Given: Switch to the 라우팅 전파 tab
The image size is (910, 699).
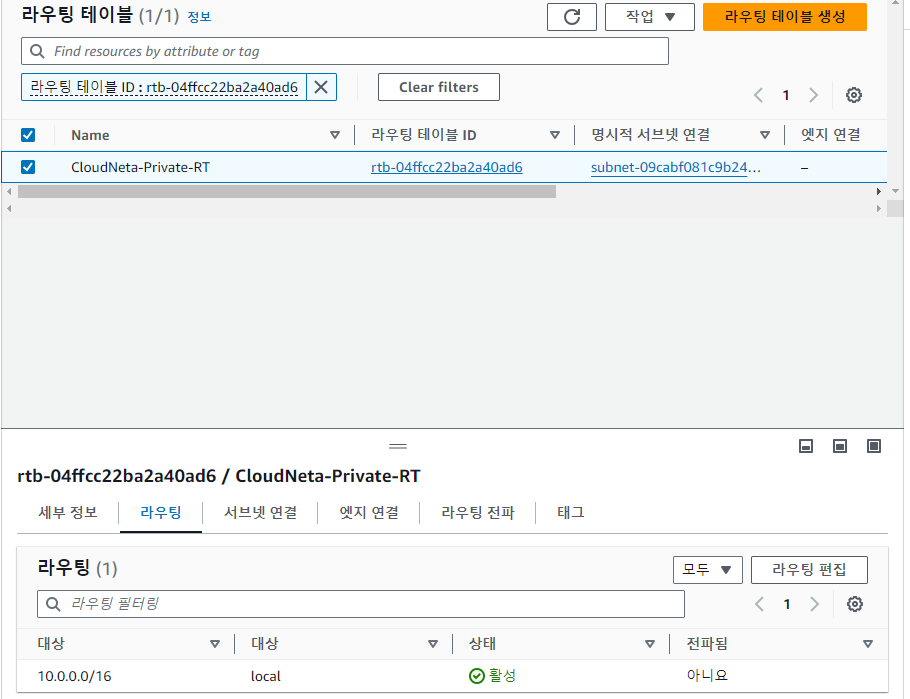Looking at the screenshot, I should coord(478,513).
